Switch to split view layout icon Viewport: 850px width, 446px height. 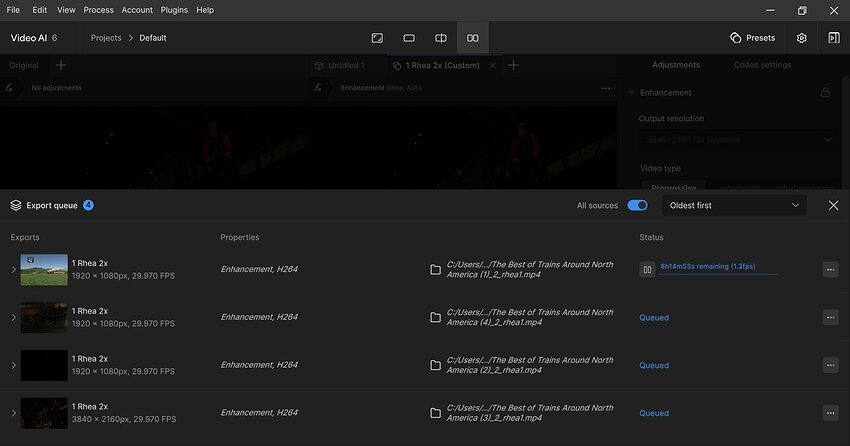[441, 38]
